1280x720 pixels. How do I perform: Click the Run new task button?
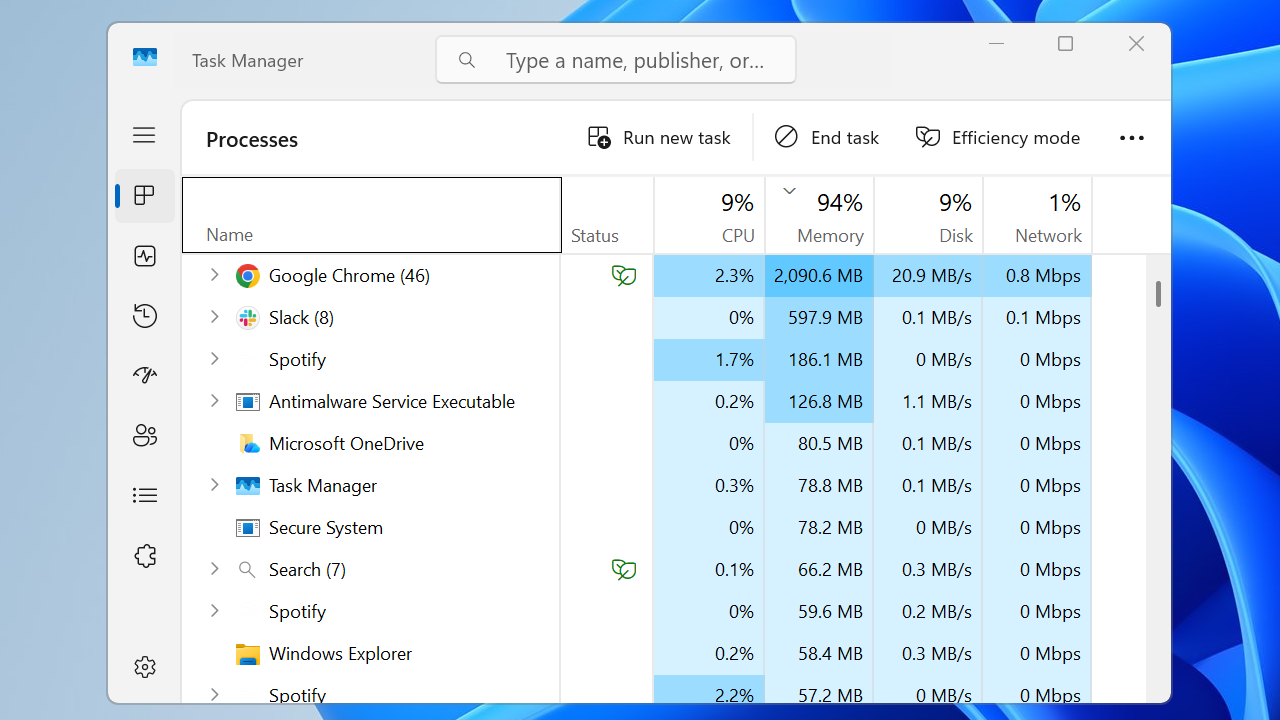pyautogui.click(x=660, y=138)
